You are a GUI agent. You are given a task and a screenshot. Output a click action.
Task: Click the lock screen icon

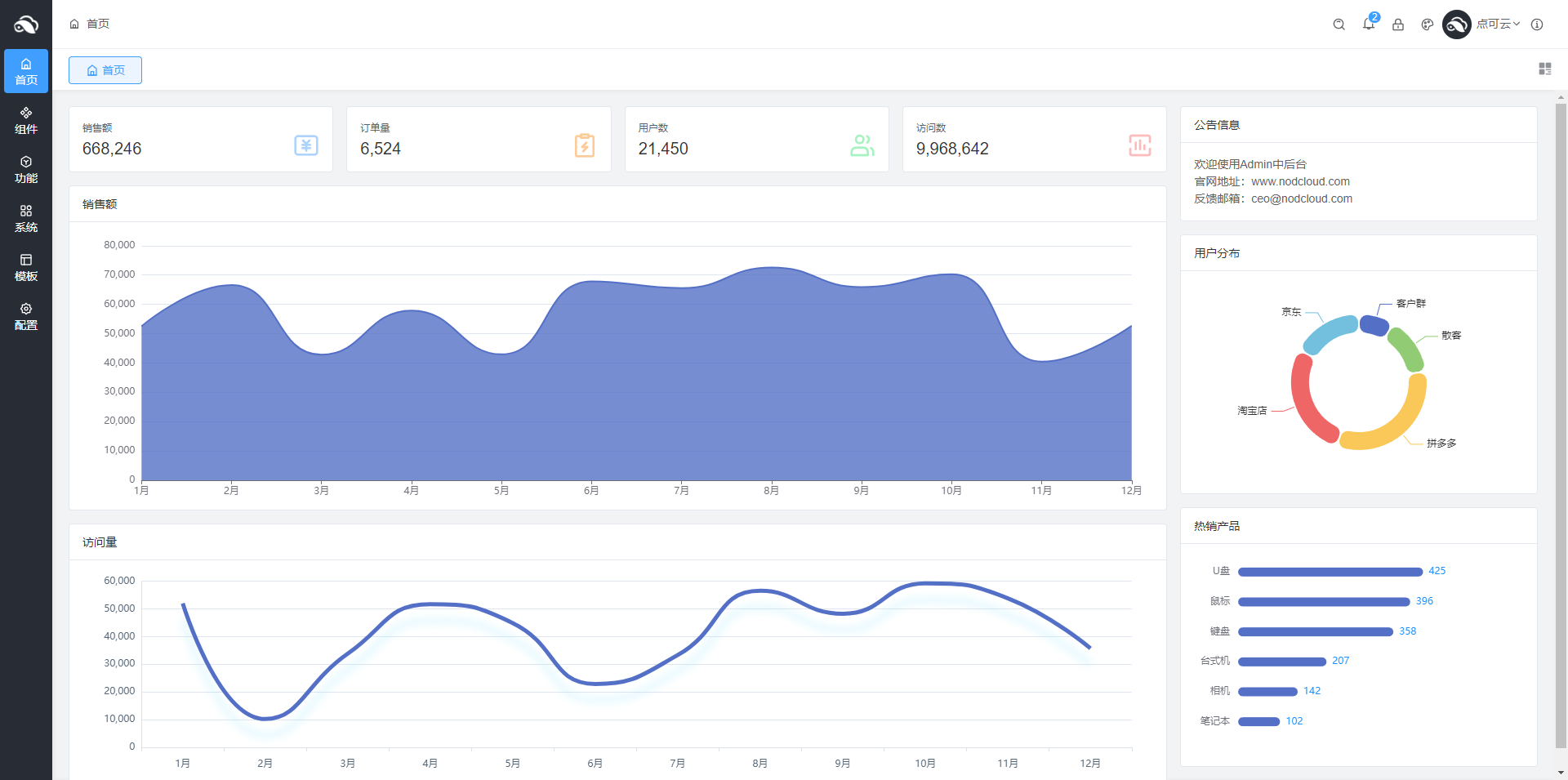tap(1398, 25)
